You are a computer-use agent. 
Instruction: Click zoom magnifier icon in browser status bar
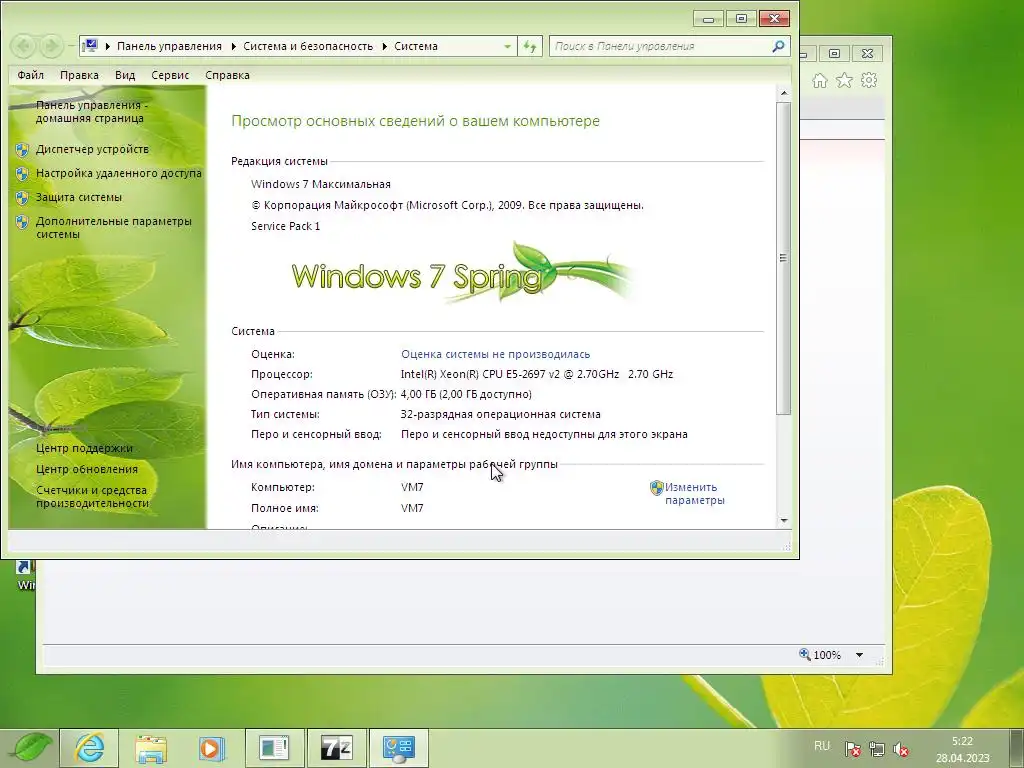tap(805, 654)
